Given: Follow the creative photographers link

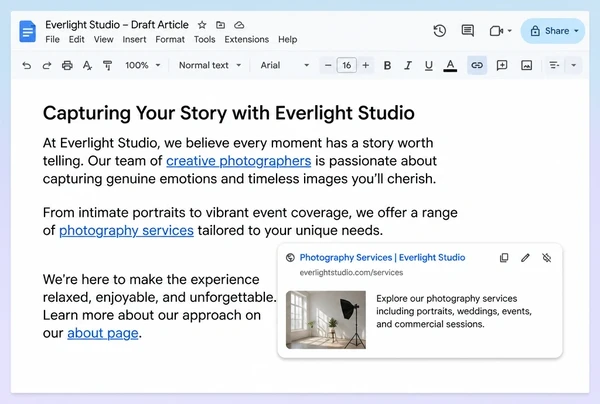Looking at the screenshot, I should point(238,161).
